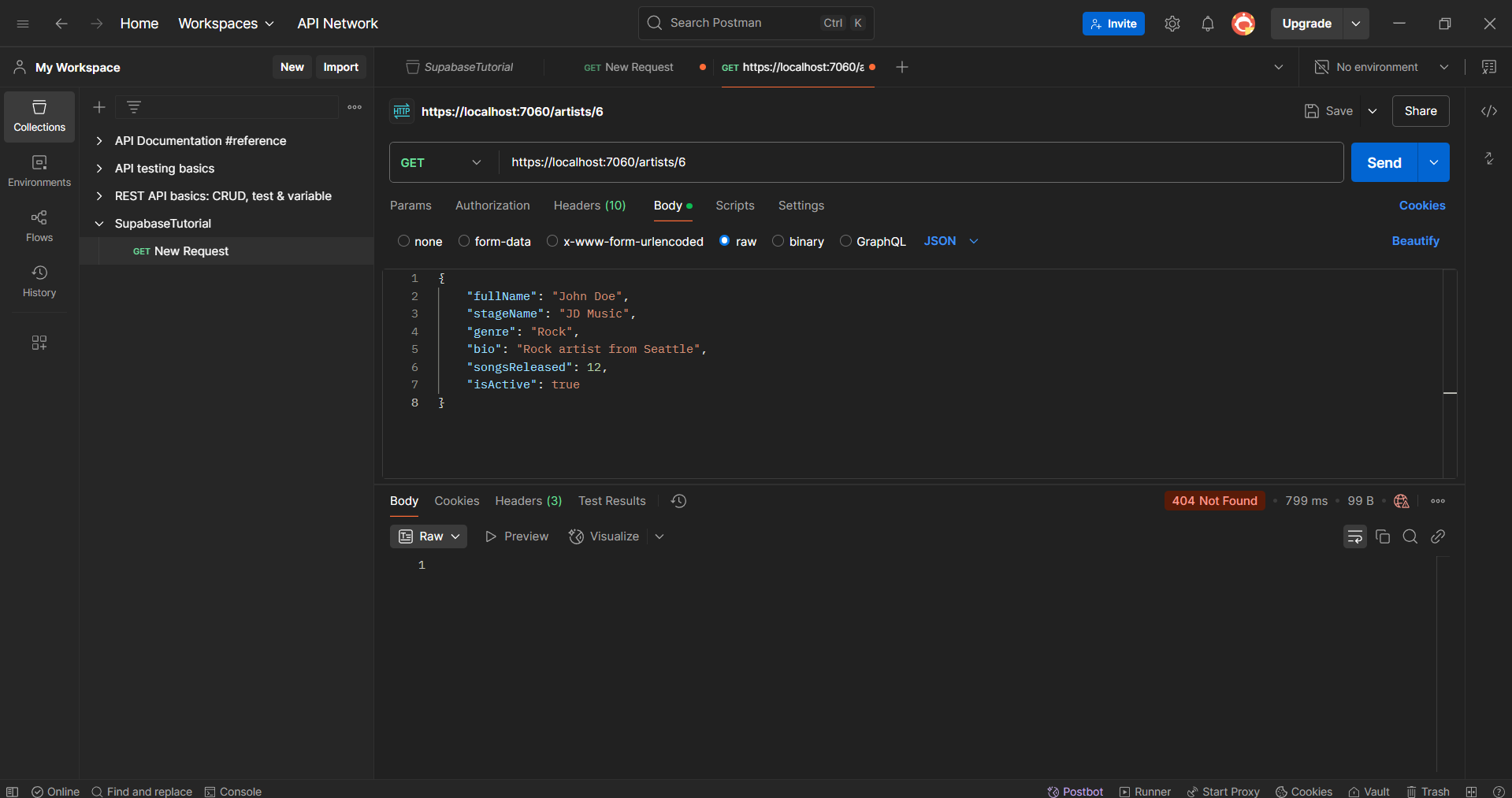Viewport: 1512px width, 798px height.
Task: Open the JSON format dropdown
Action: (x=951, y=241)
